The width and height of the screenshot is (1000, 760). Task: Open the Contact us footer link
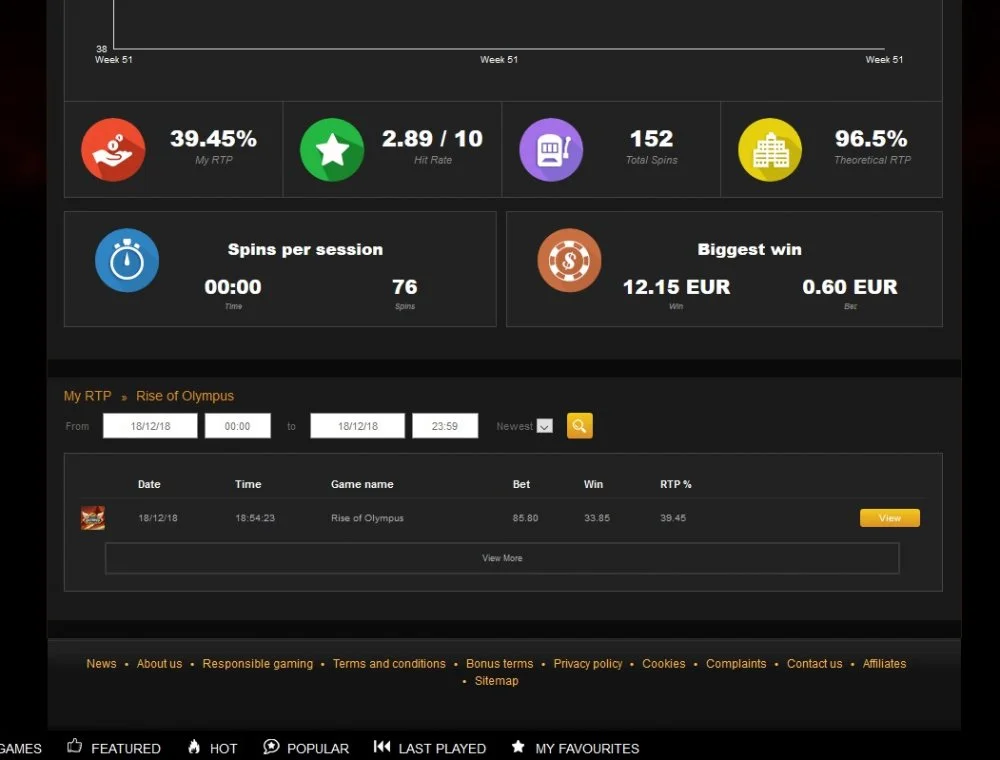[814, 664]
